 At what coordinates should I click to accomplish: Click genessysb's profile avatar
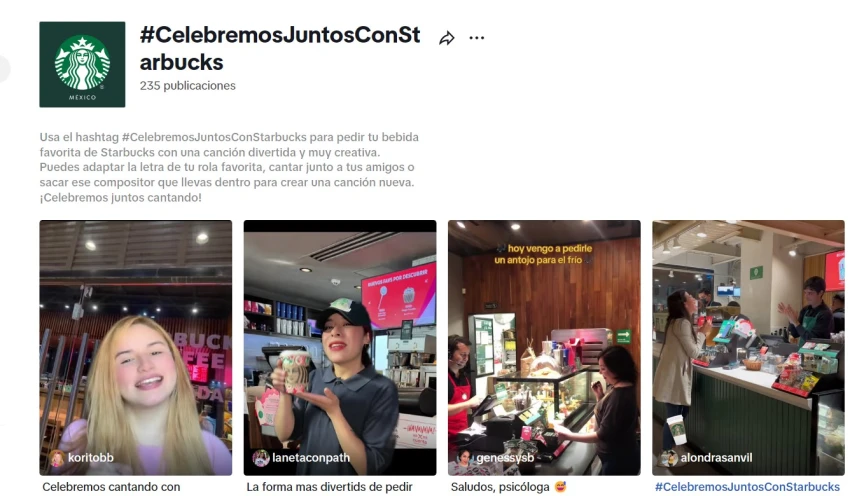[465, 458]
